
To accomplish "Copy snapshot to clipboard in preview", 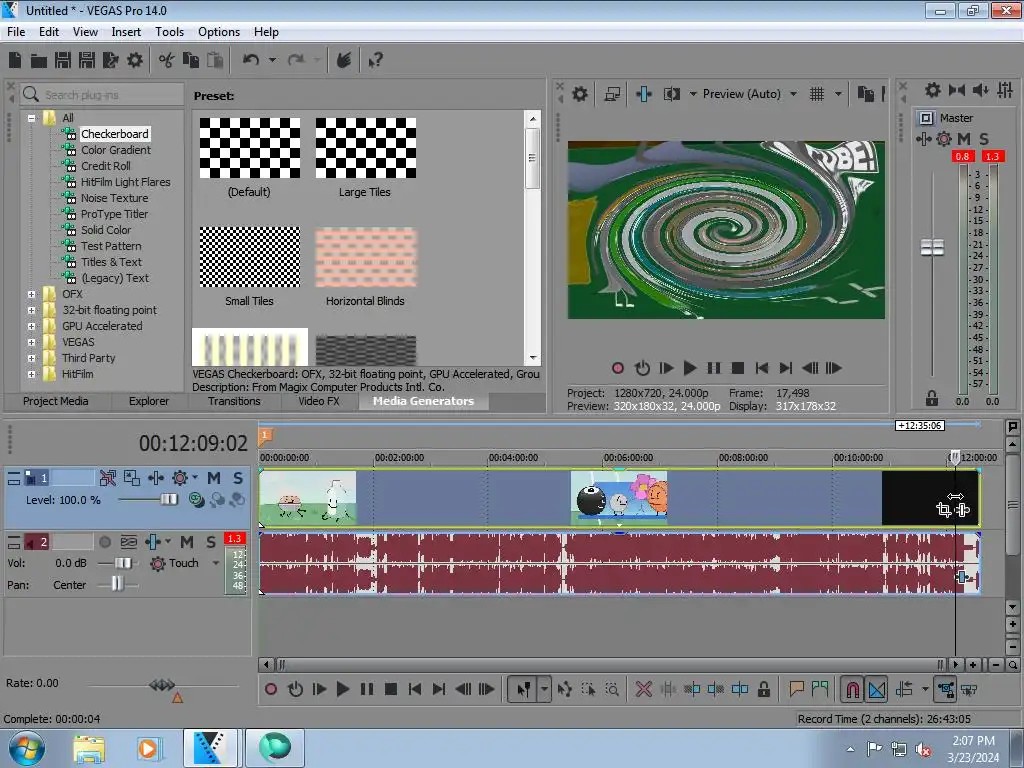I will (x=865, y=94).
